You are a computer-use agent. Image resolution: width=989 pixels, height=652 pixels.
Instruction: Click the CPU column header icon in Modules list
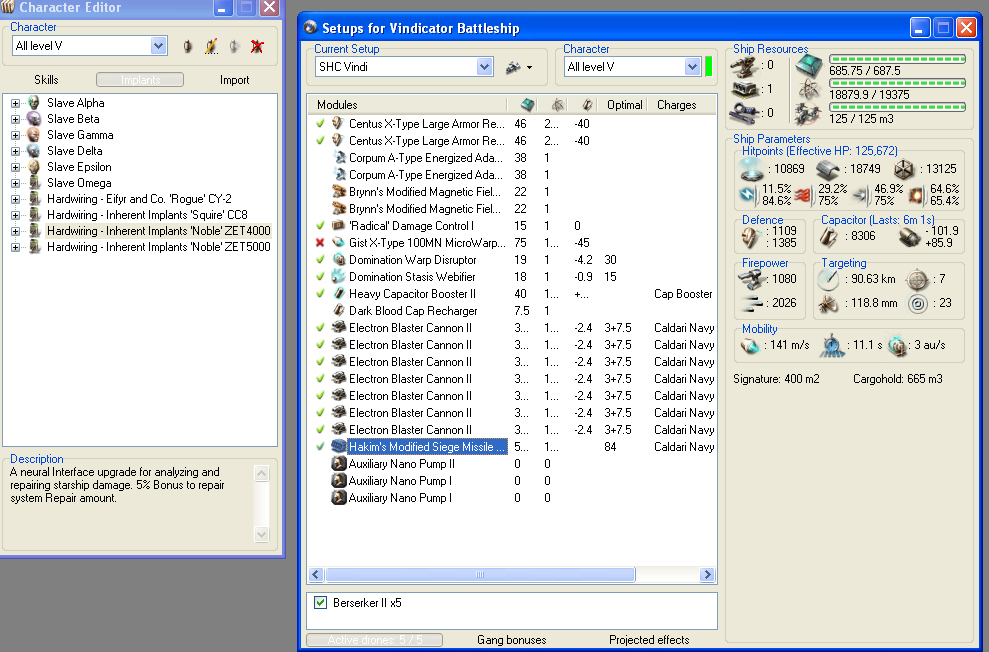click(x=527, y=105)
